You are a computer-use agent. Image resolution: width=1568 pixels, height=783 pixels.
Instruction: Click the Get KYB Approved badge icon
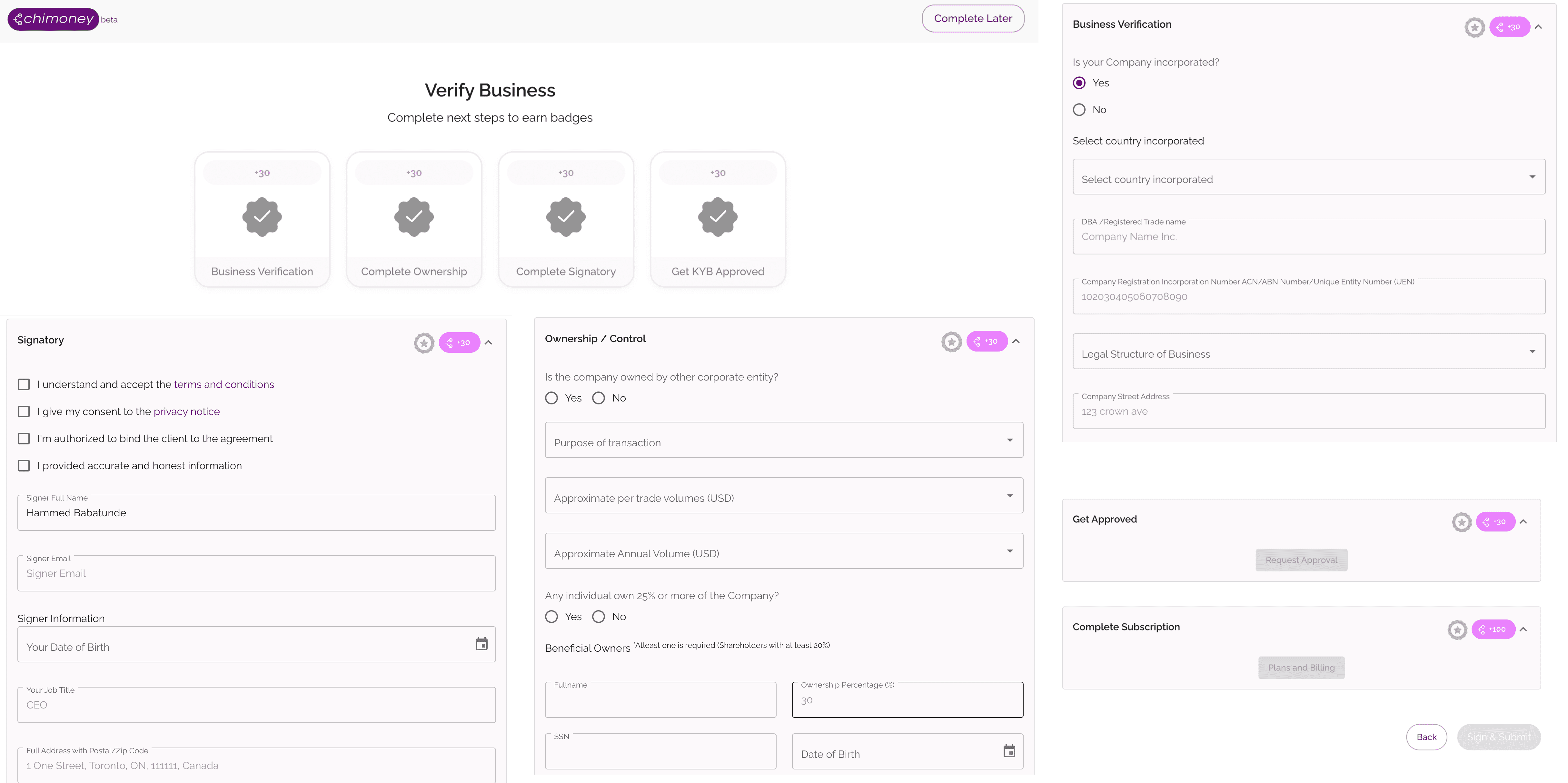click(718, 217)
